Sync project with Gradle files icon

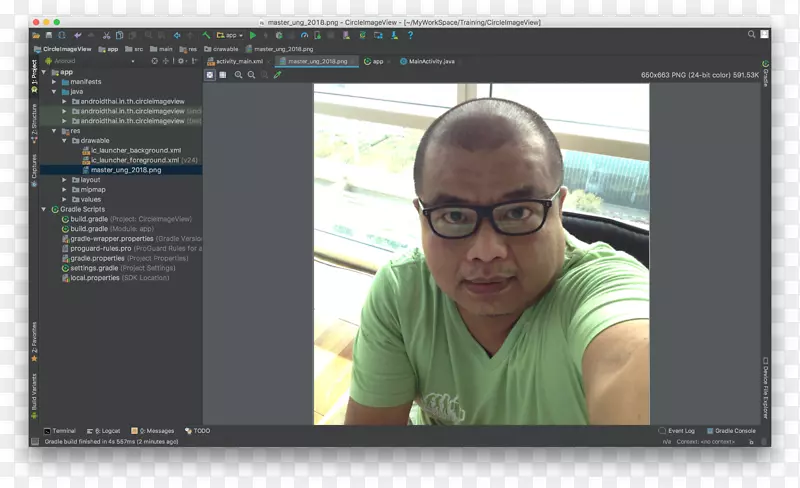click(x=362, y=35)
